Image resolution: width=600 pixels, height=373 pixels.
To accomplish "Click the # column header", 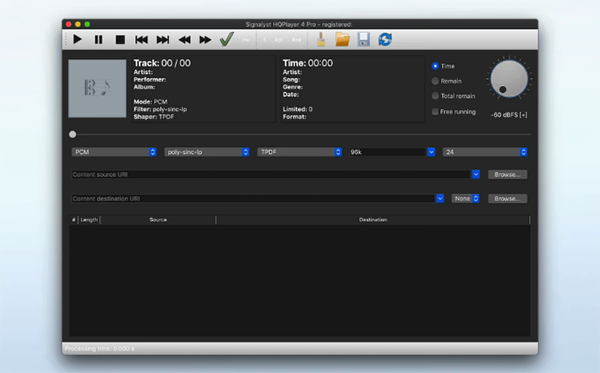I will click(x=73, y=220).
